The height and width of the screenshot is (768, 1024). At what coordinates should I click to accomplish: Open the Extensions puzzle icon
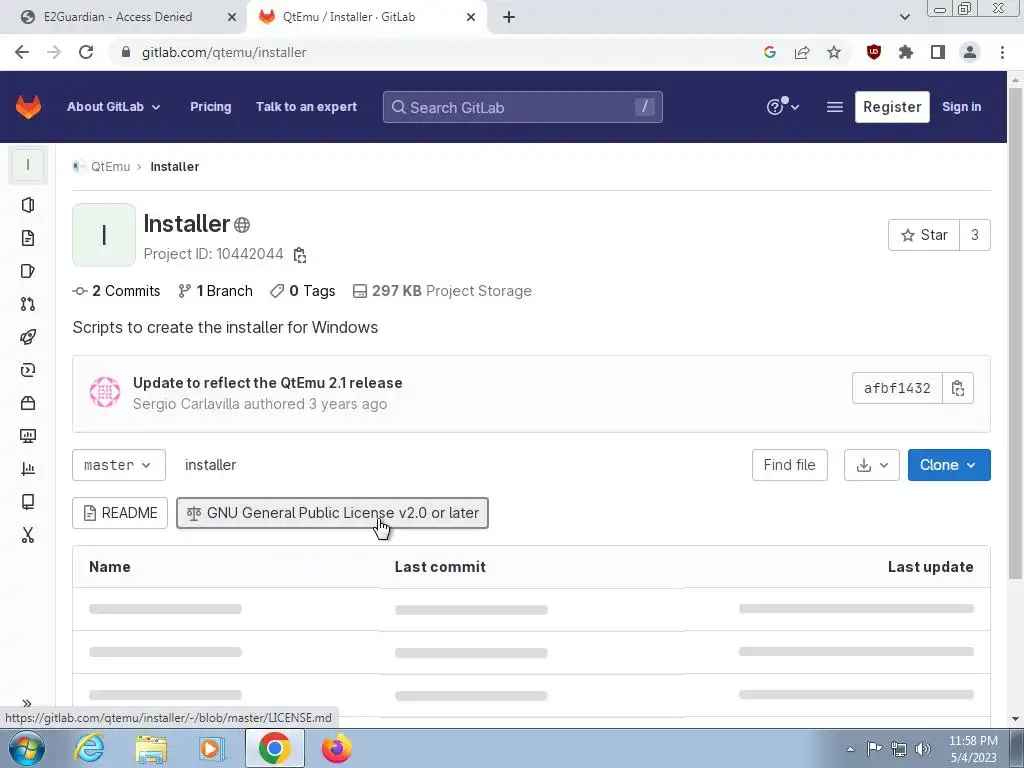[906, 52]
